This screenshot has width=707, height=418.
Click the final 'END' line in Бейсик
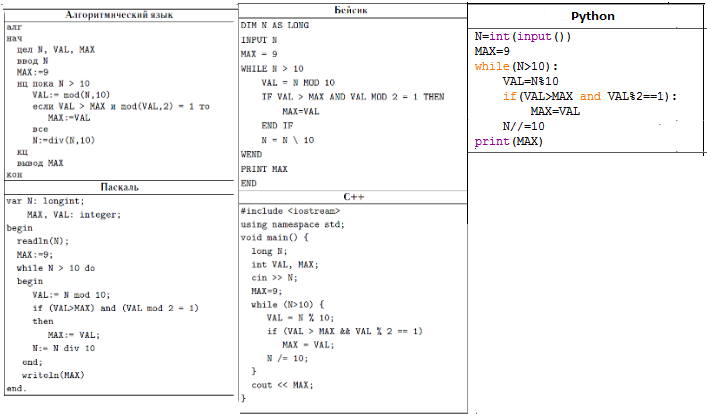pos(248,183)
